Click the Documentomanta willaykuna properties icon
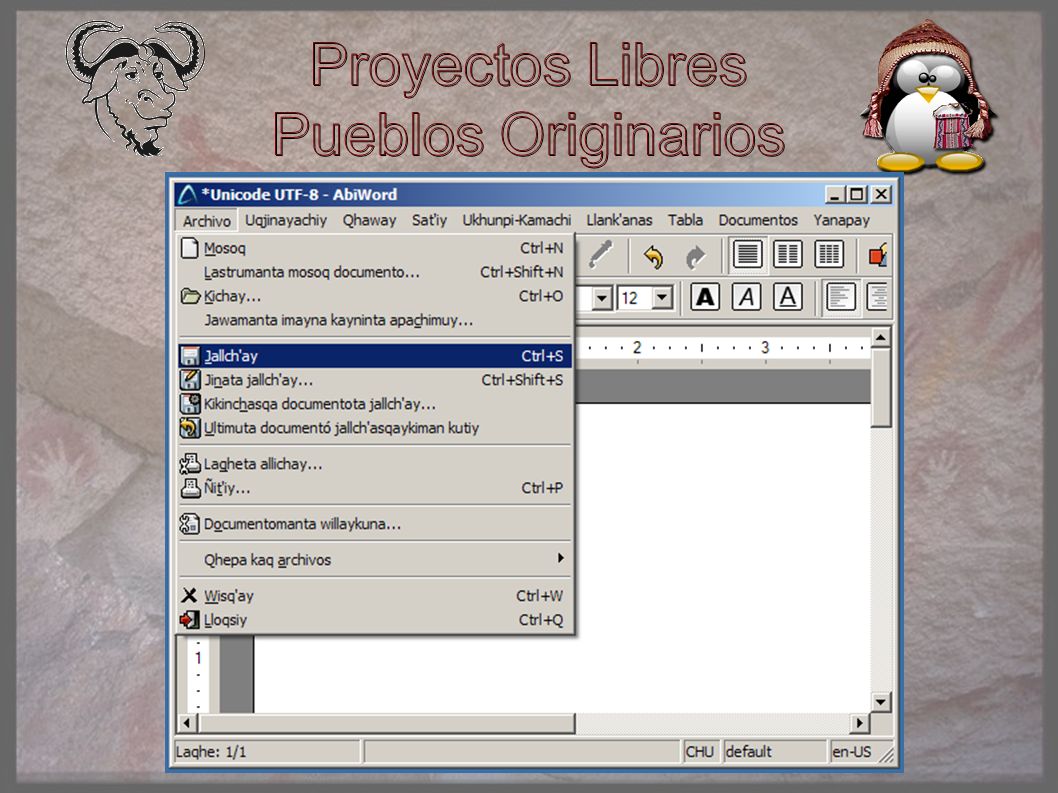Screen dimensions: 1058x793 [x=190, y=524]
